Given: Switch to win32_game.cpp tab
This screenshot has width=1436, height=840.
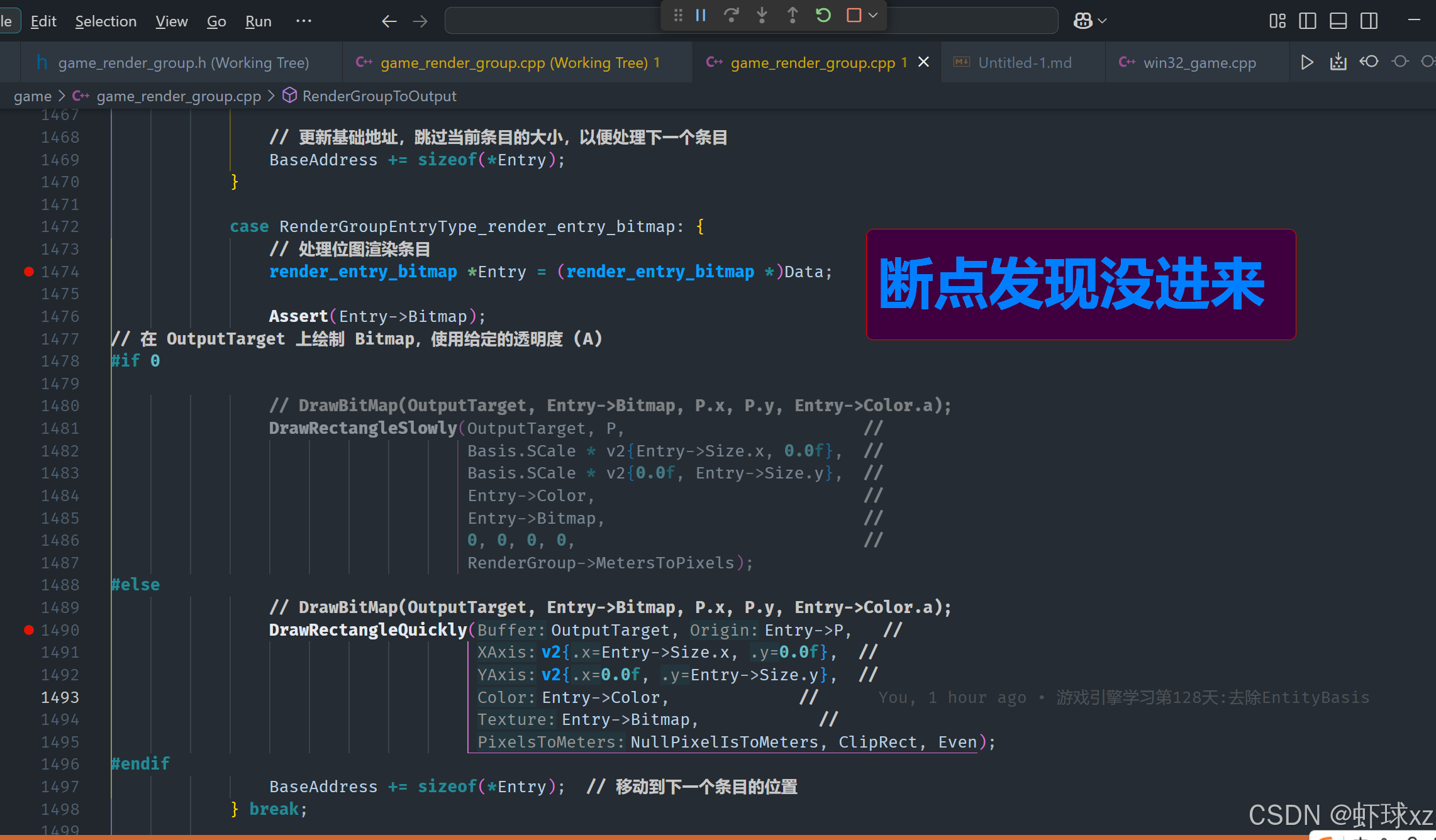Looking at the screenshot, I should 1199,63.
